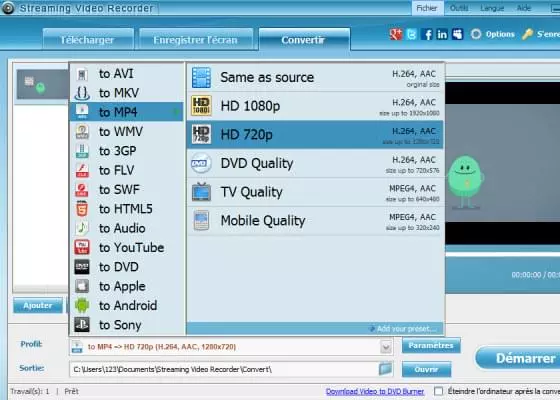Enable shutdown computer after conversion checkbox
The height and width of the screenshot is (400, 560).
[x=438, y=391]
